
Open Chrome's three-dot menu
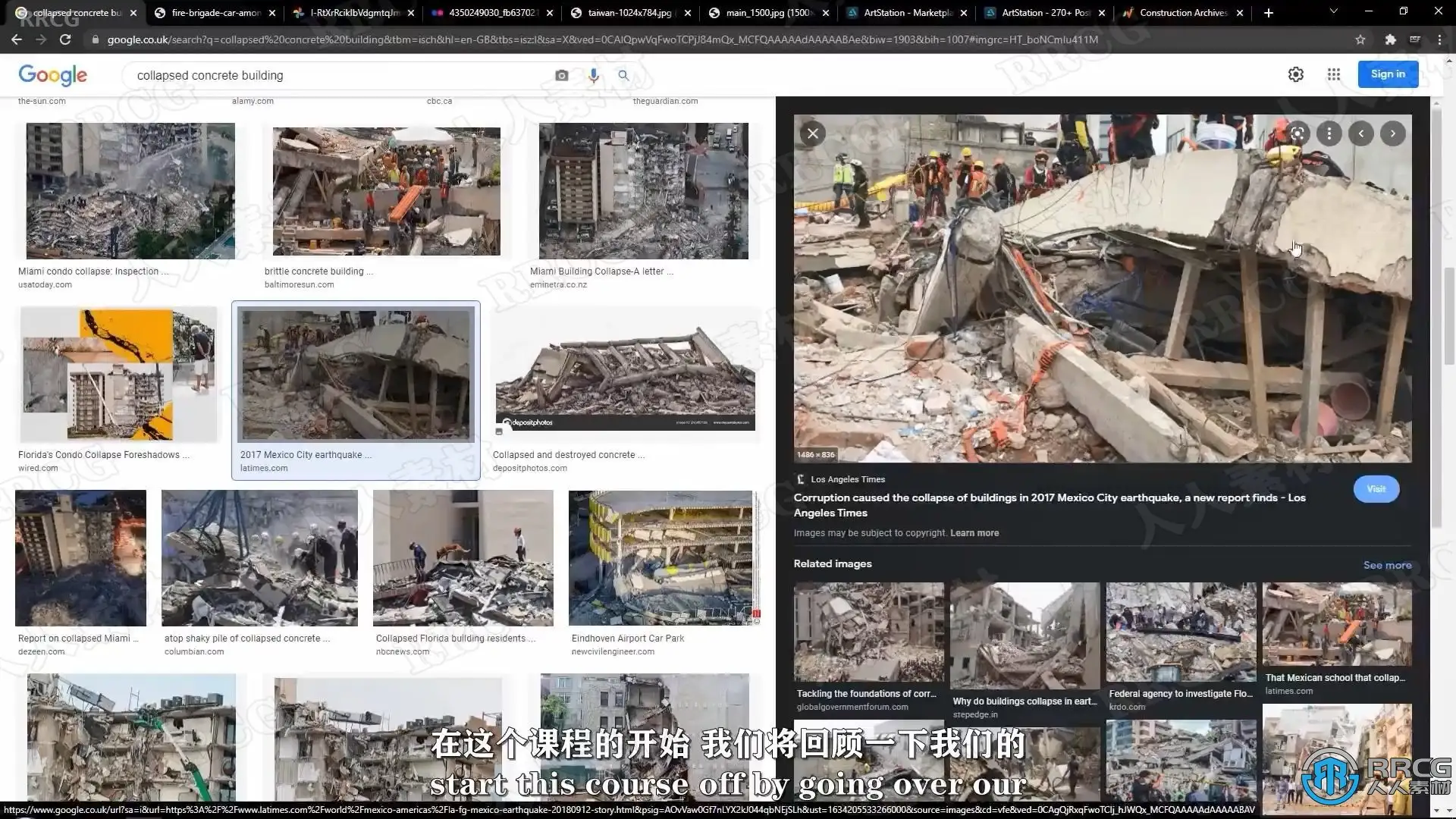1439,39
